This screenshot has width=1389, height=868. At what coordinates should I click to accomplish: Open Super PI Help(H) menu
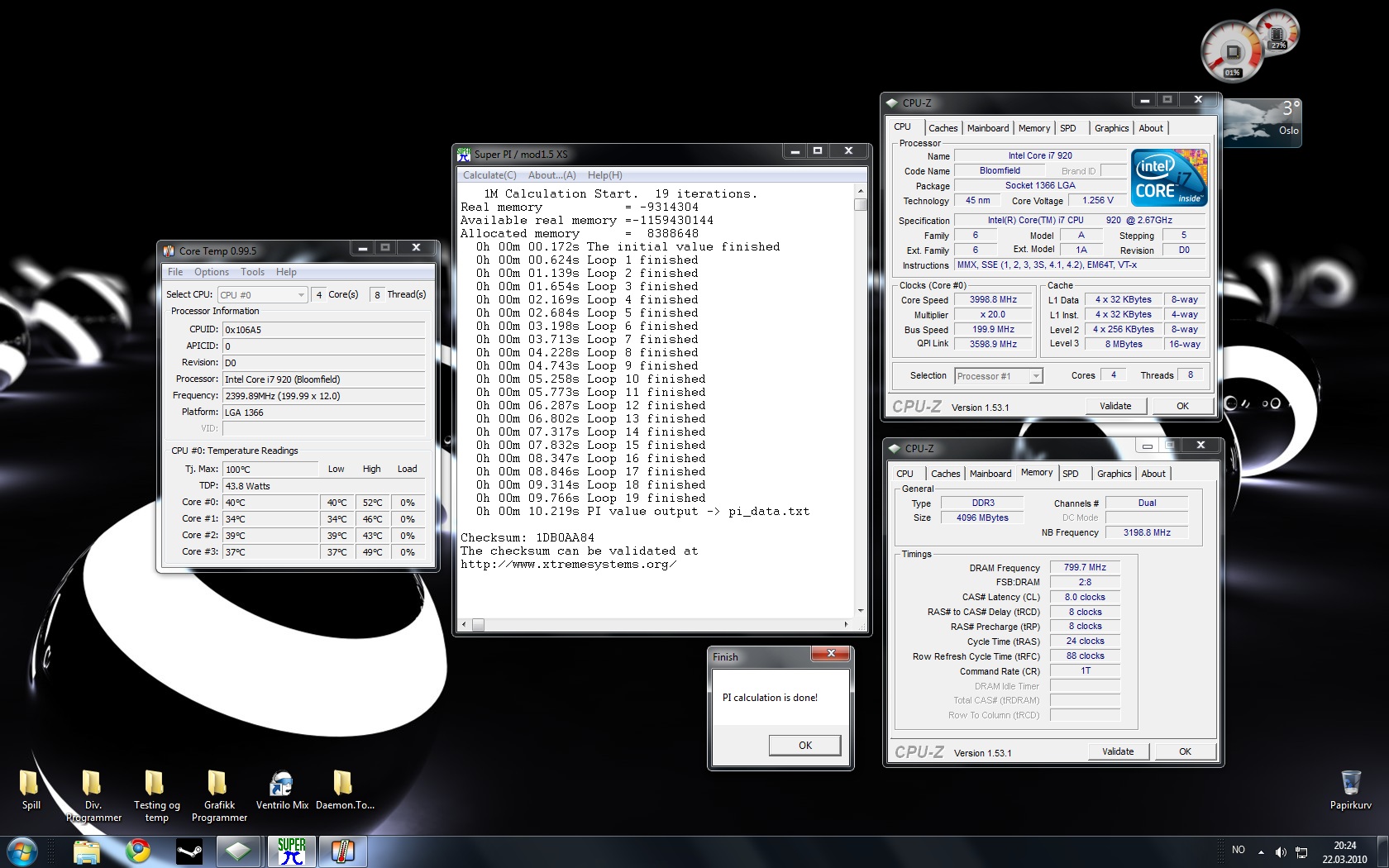(x=605, y=175)
